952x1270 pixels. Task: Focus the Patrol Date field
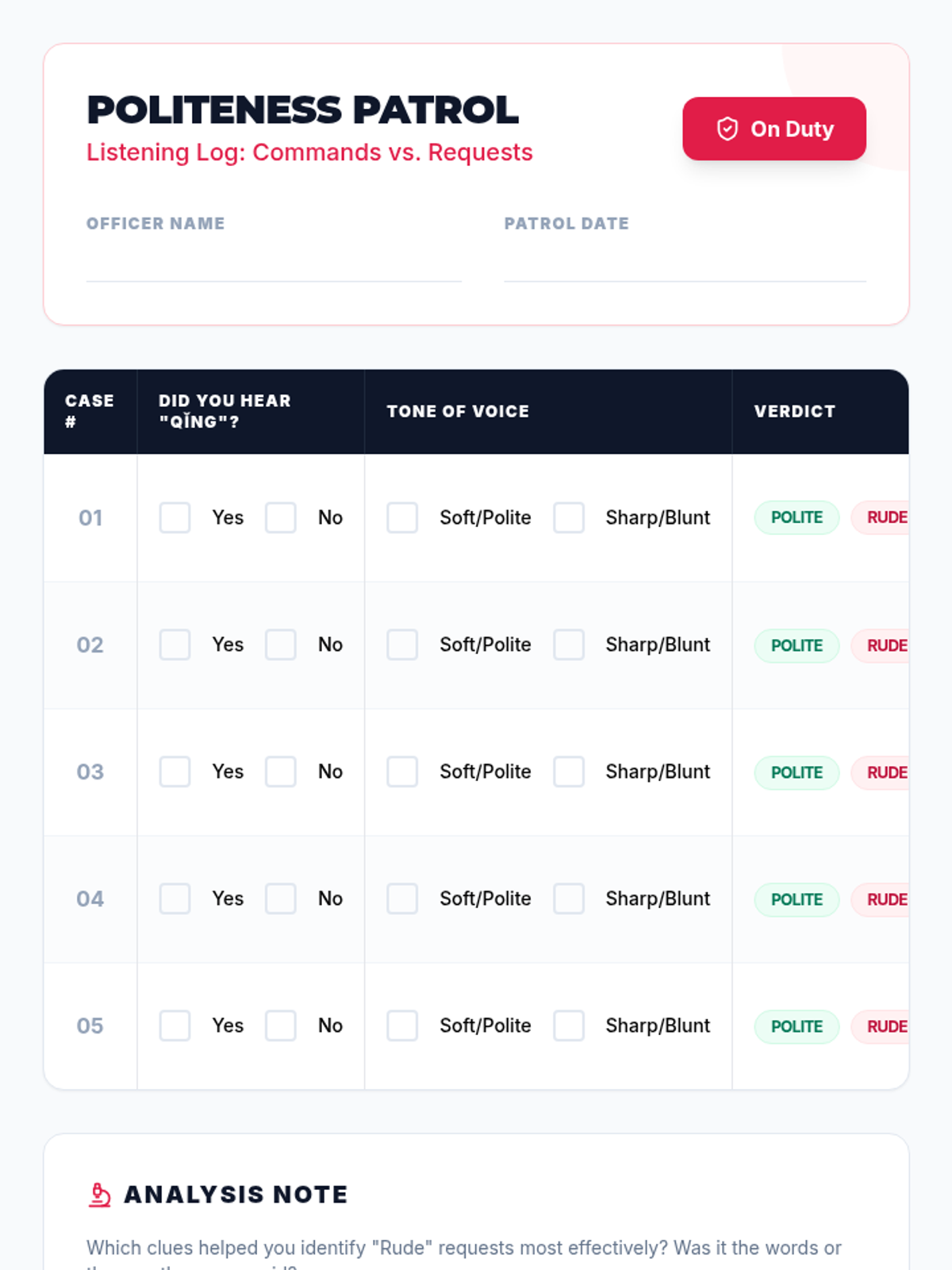pos(685,263)
